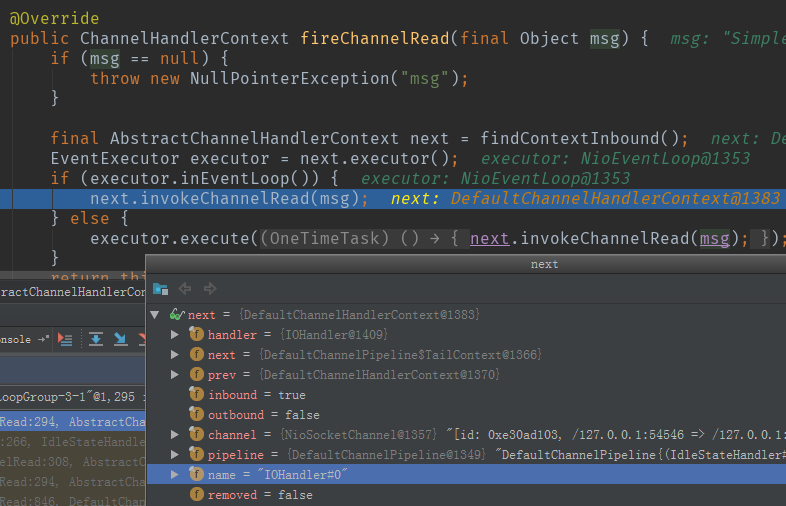
Task: Click the forward arrow in the next popup toolbar
Action: coord(210,288)
